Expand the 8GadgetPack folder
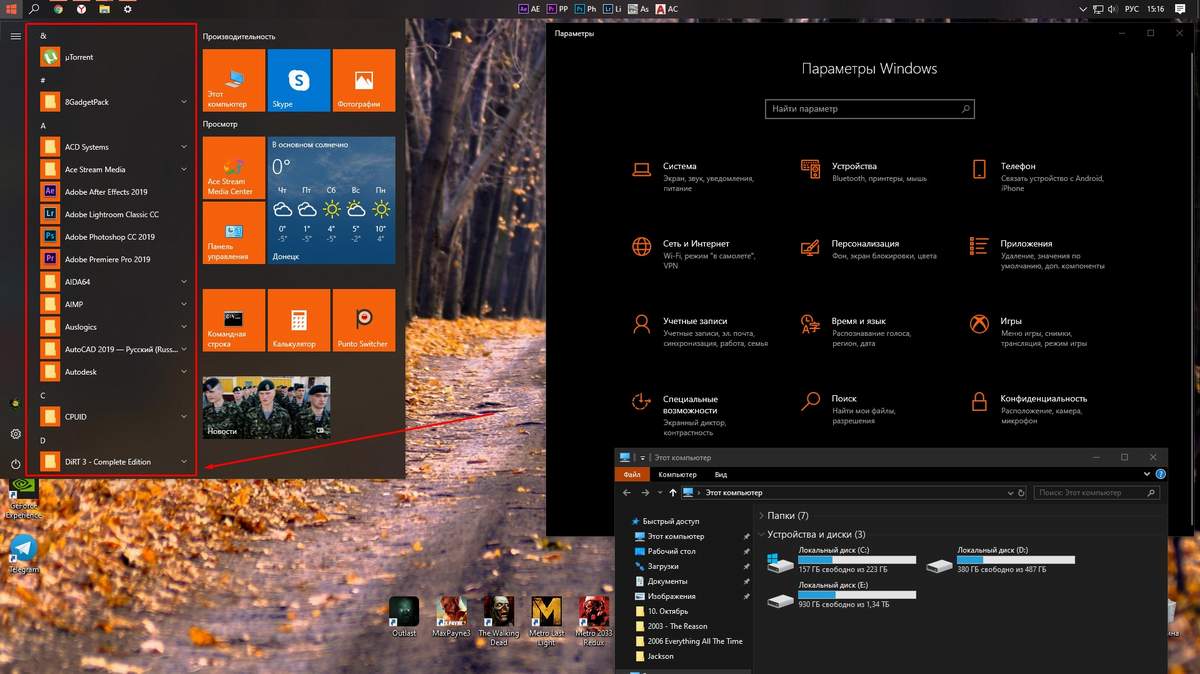The height and width of the screenshot is (674, 1200). (184, 102)
